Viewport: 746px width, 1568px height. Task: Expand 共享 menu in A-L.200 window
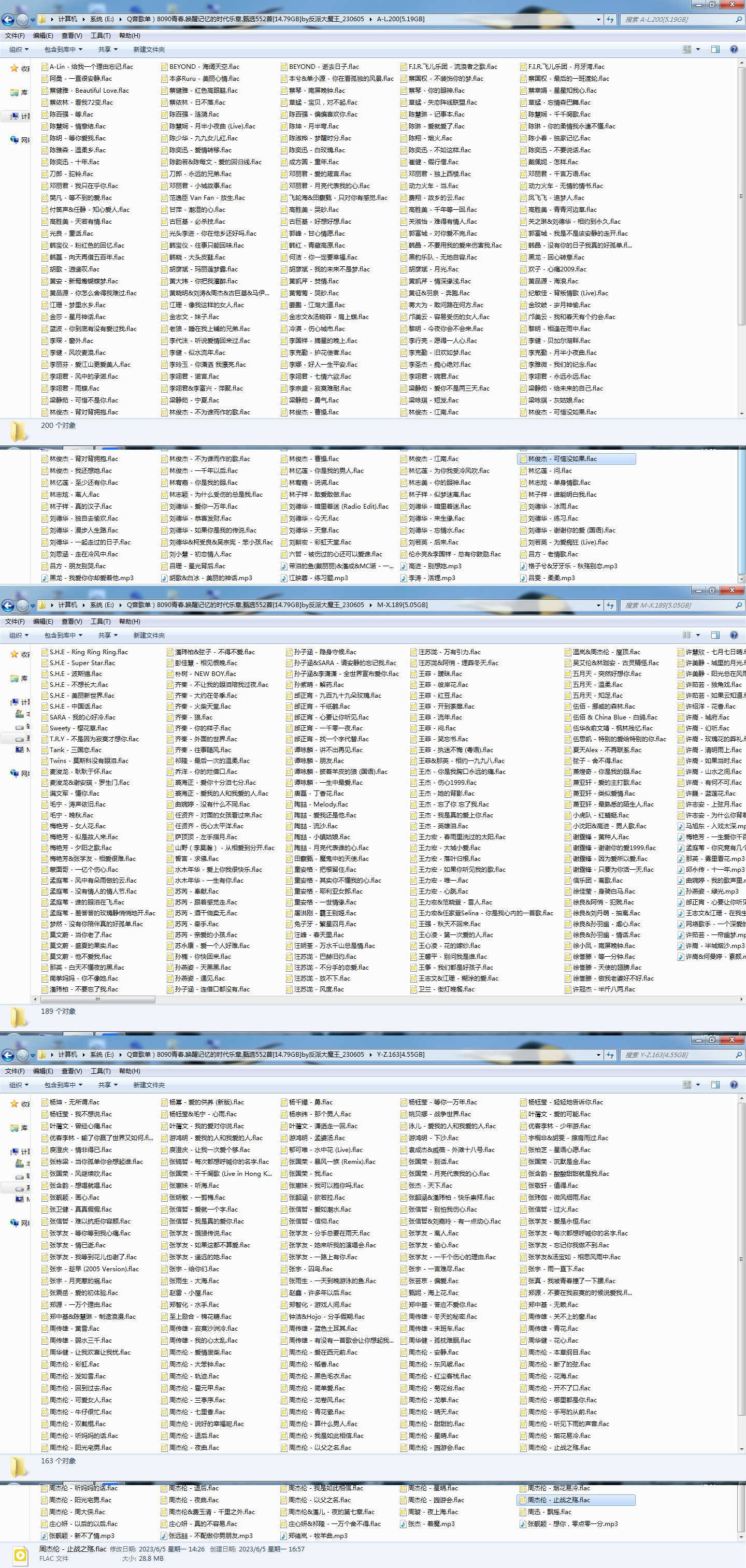tap(108, 49)
